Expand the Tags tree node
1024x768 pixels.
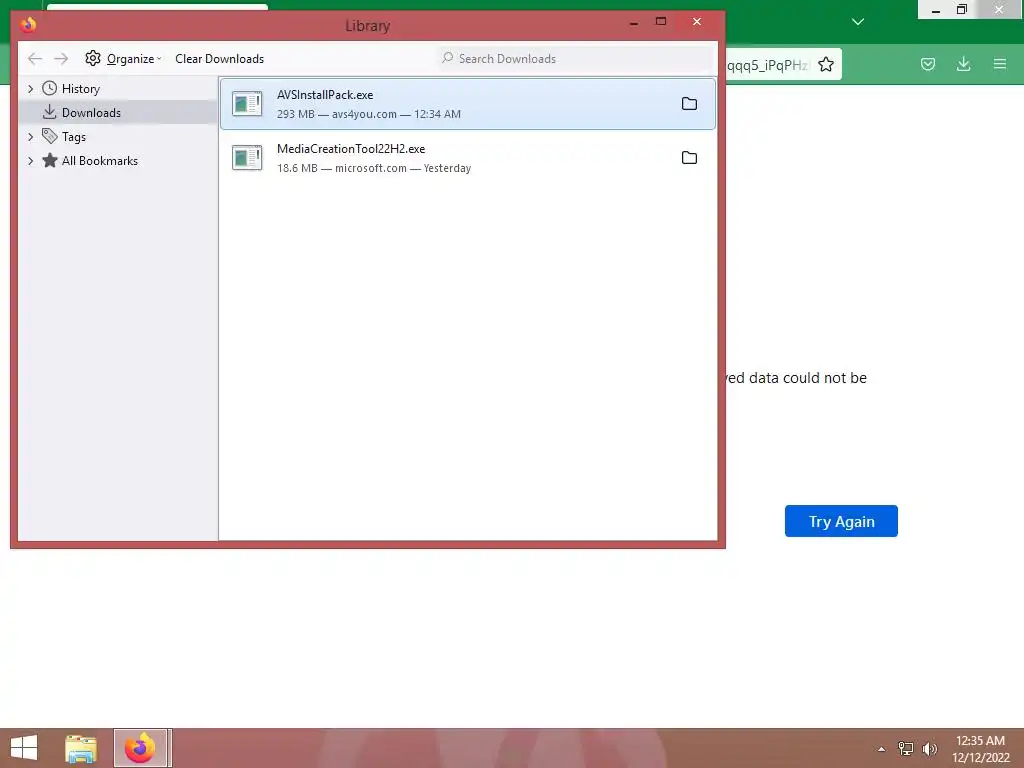point(31,136)
